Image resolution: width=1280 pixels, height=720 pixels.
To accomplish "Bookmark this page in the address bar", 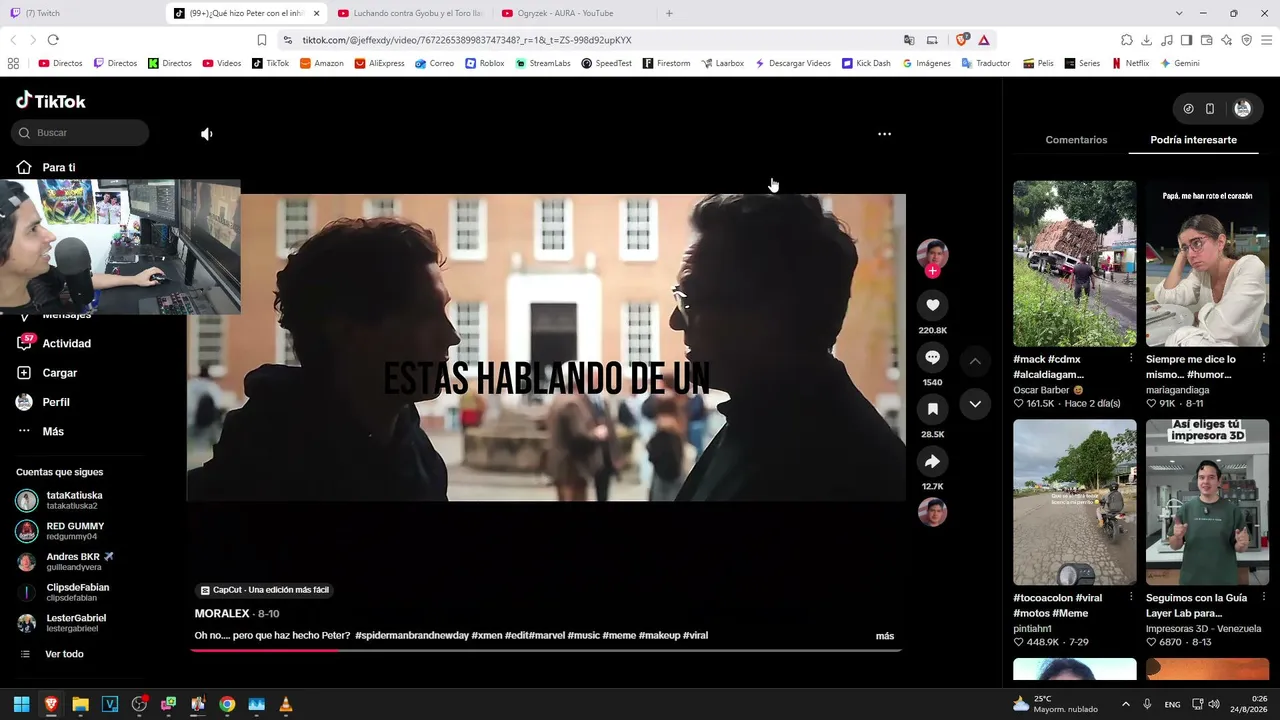I will coord(262,40).
